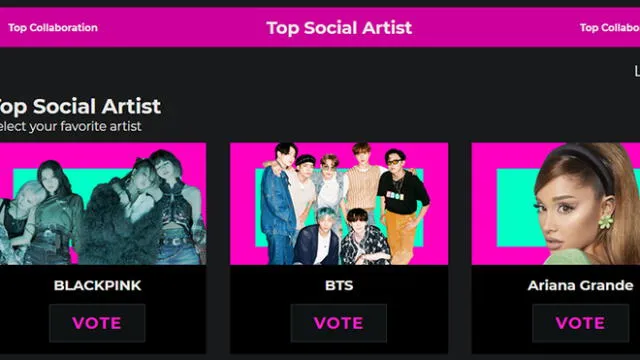Click the cut-off 'L' text at right edge
Image resolution: width=640 pixels, height=360 pixels.
637,71
